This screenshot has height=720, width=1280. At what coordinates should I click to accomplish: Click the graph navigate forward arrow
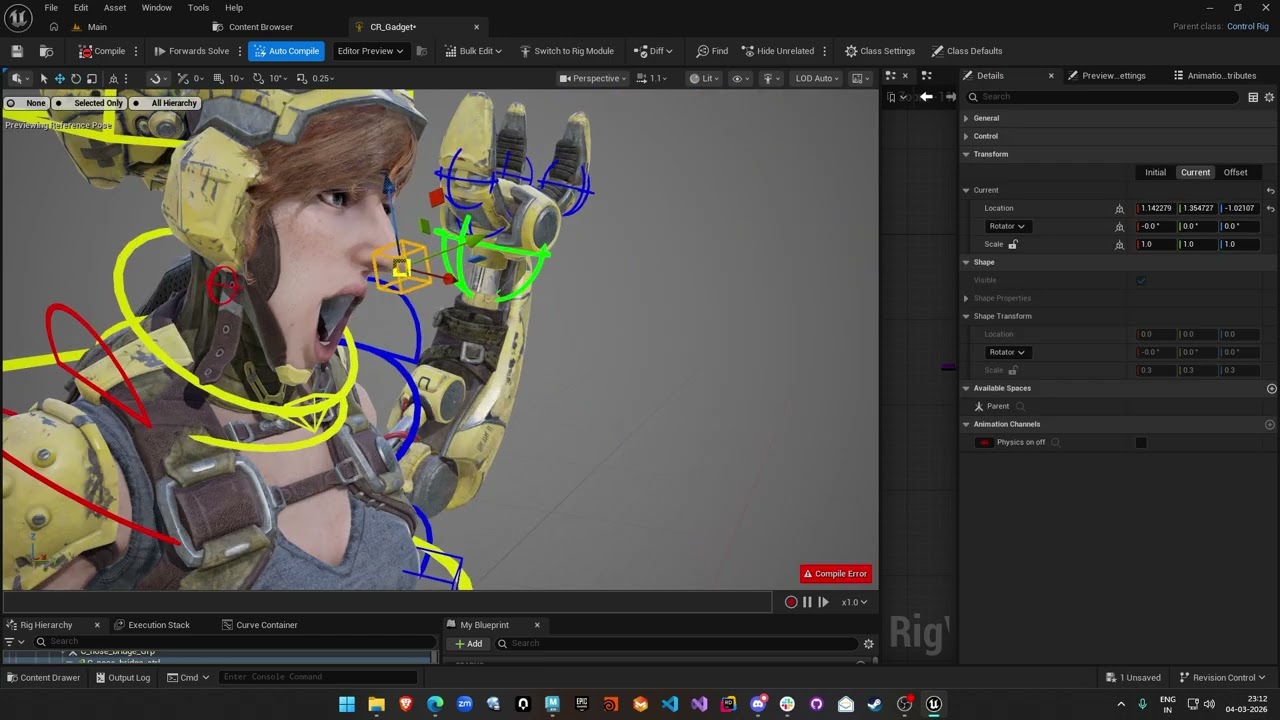click(950, 96)
